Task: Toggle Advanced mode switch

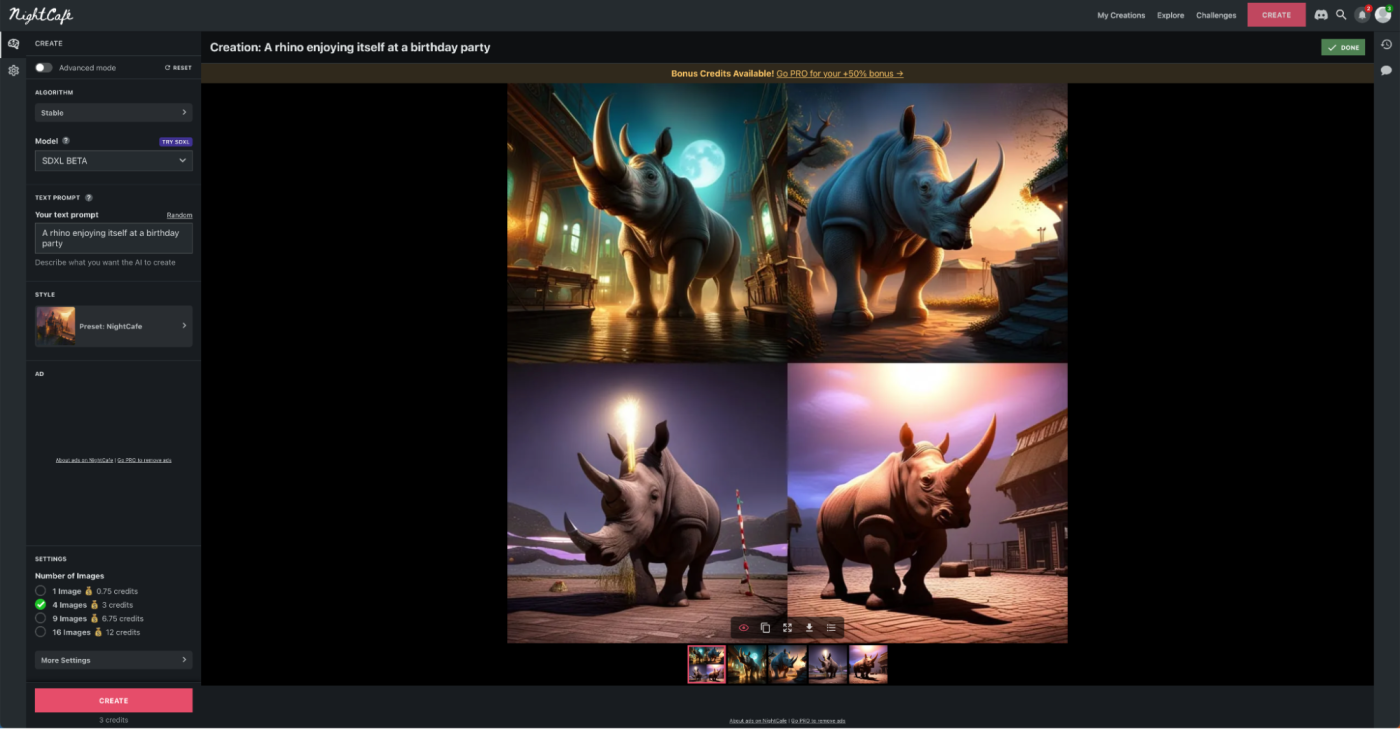Action: (x=43, y=68)
